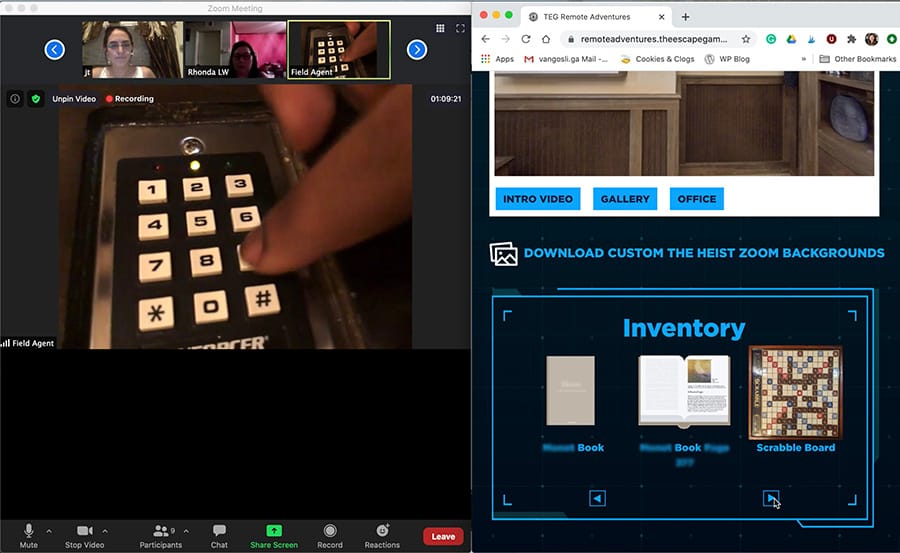The width and height of the screenshot is (900, 553).
Task: Leave the Zoom meeting
Action: (443, 536)
